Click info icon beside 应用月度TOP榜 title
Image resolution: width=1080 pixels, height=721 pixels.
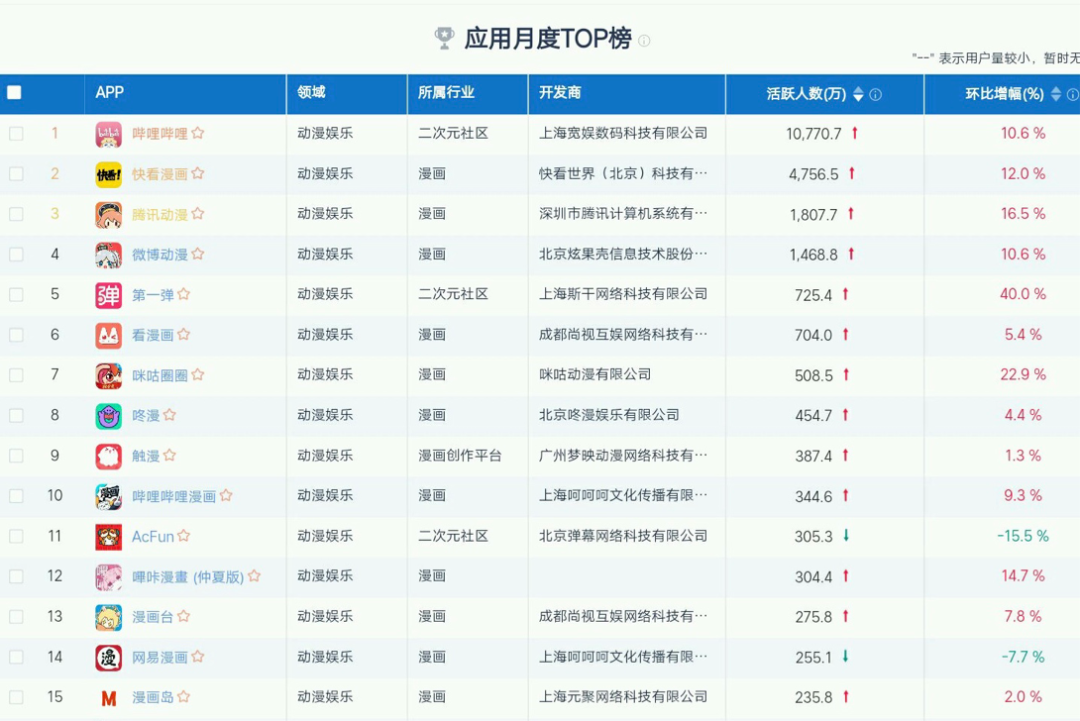(x=644, y=41)
